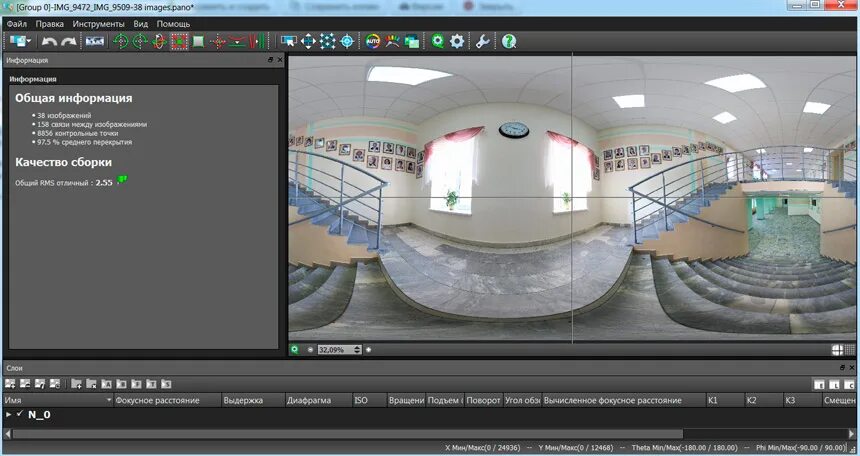This screenshot has width=860, height=456.
Task: Close the Информация panel
Action: point(280,60)
